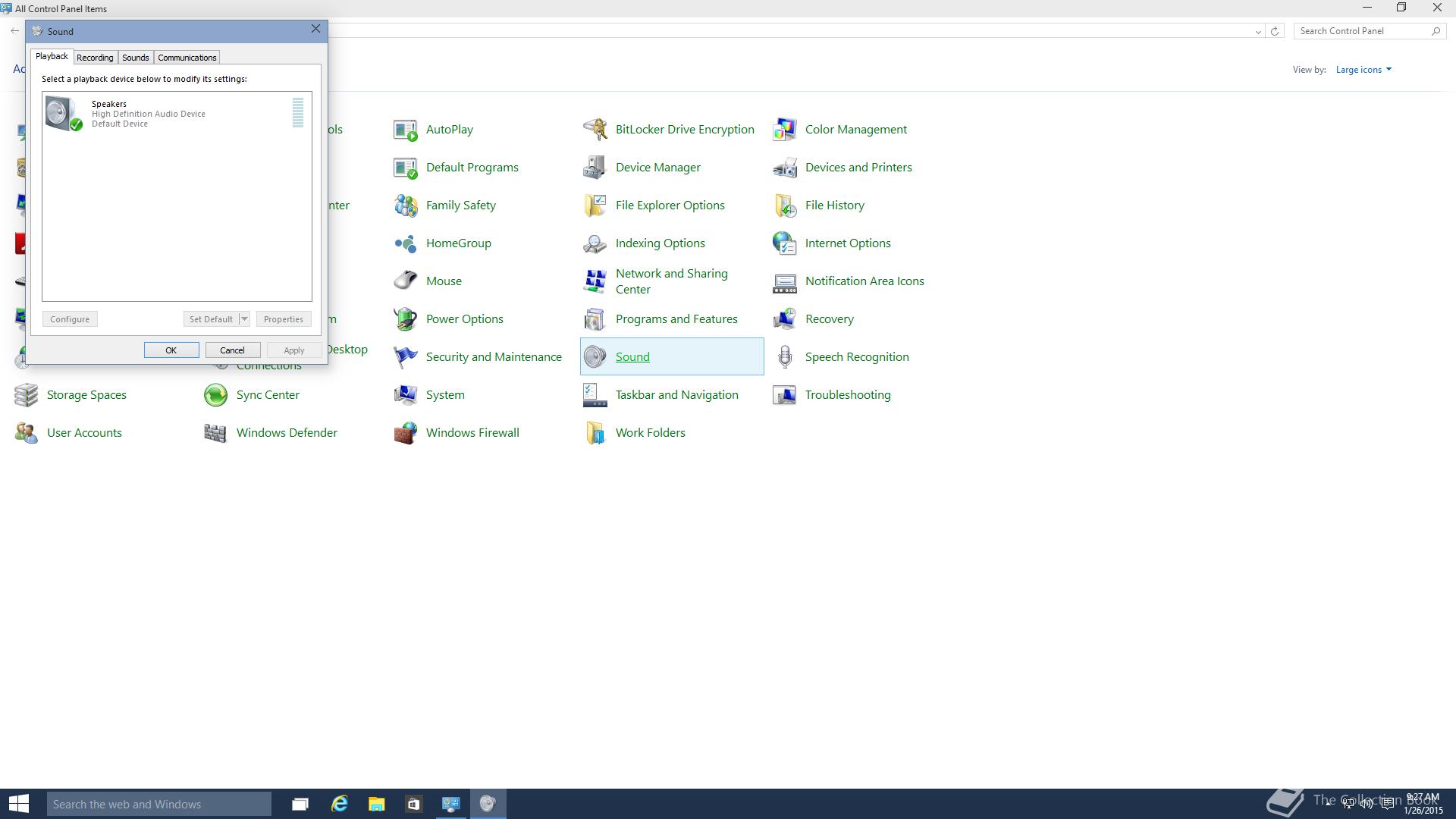Open the Windows Defender icon
This screenshot has height=819, width=1456.
coord(216,433)
